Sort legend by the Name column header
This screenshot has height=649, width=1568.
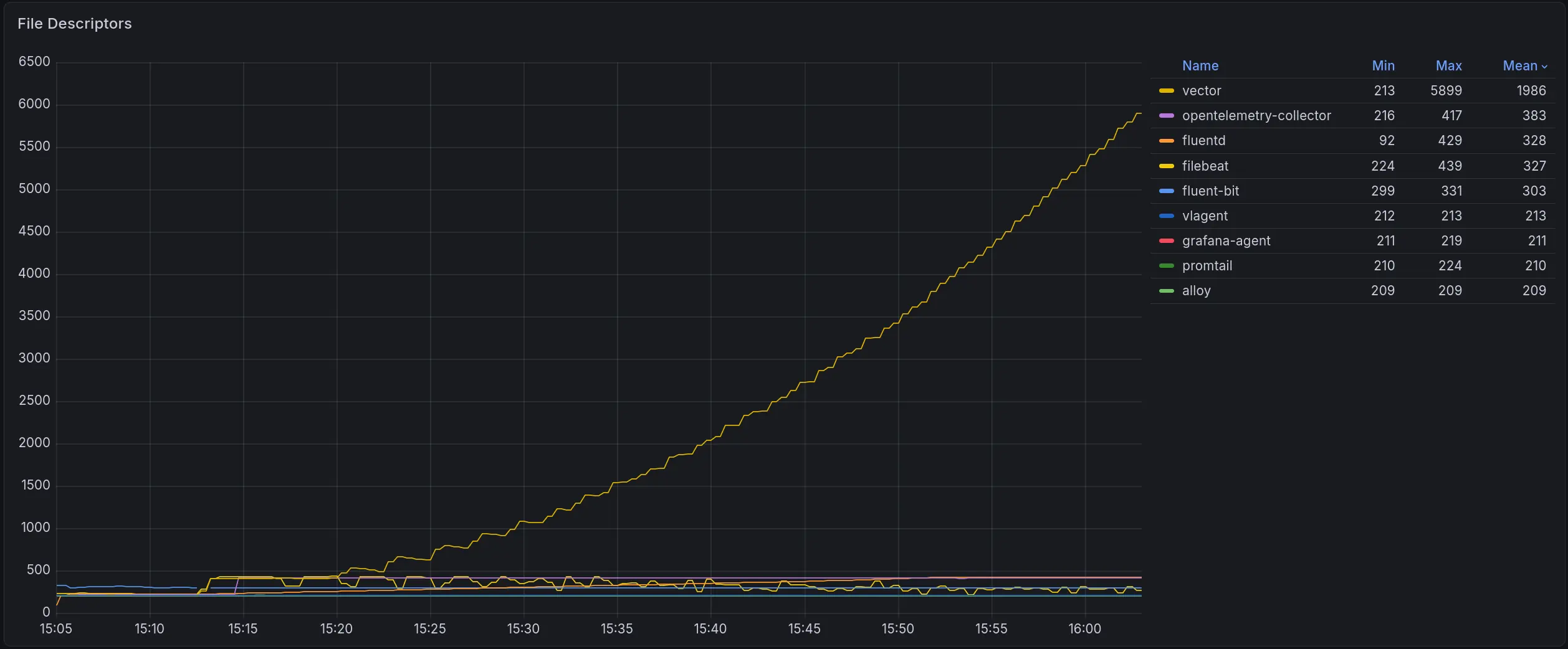[1200, 65]
